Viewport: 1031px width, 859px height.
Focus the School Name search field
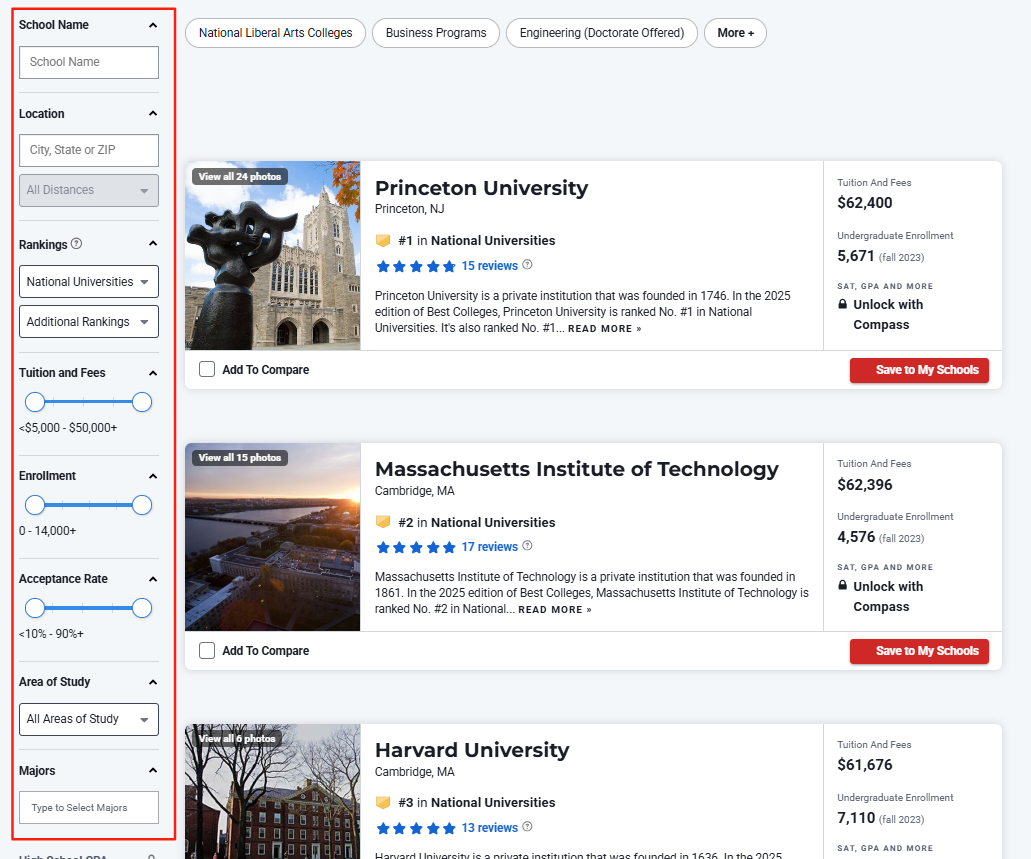89,62
